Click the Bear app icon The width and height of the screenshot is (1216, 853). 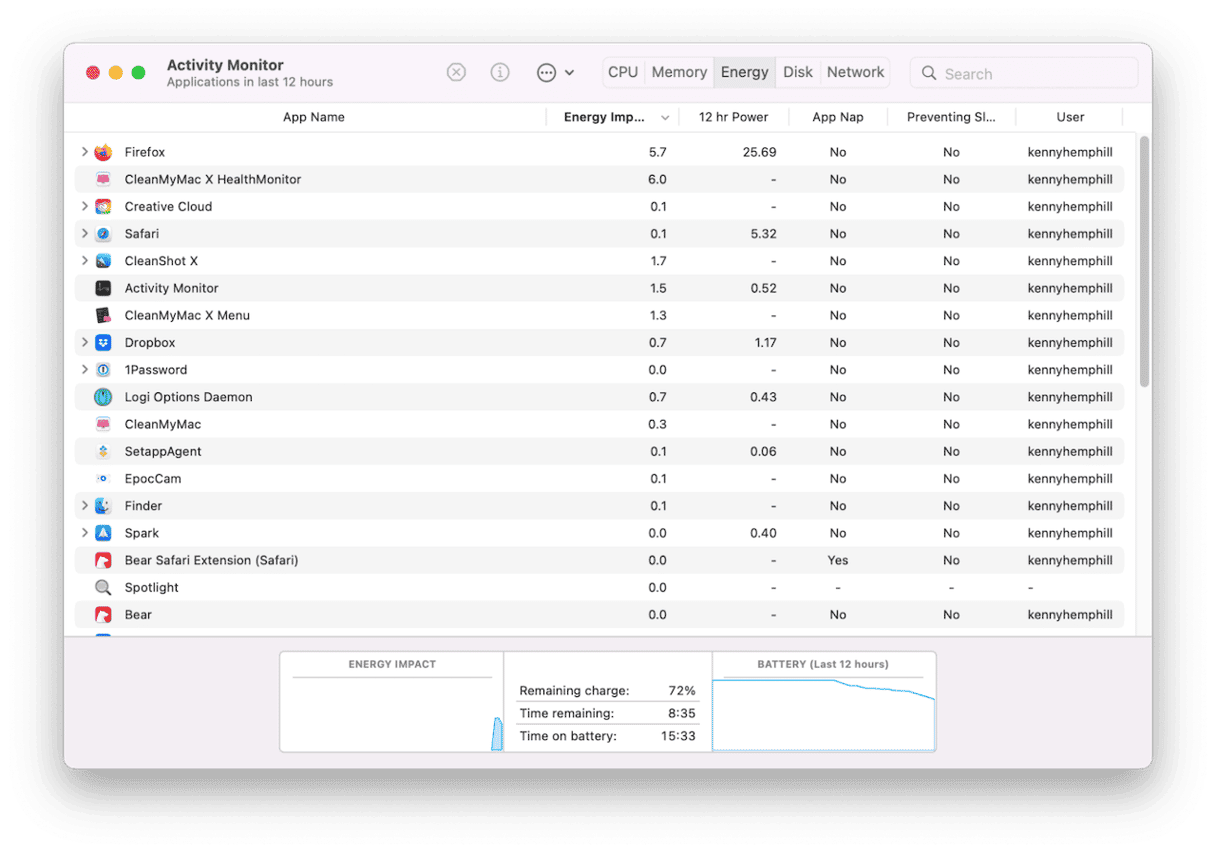[103, 615]
